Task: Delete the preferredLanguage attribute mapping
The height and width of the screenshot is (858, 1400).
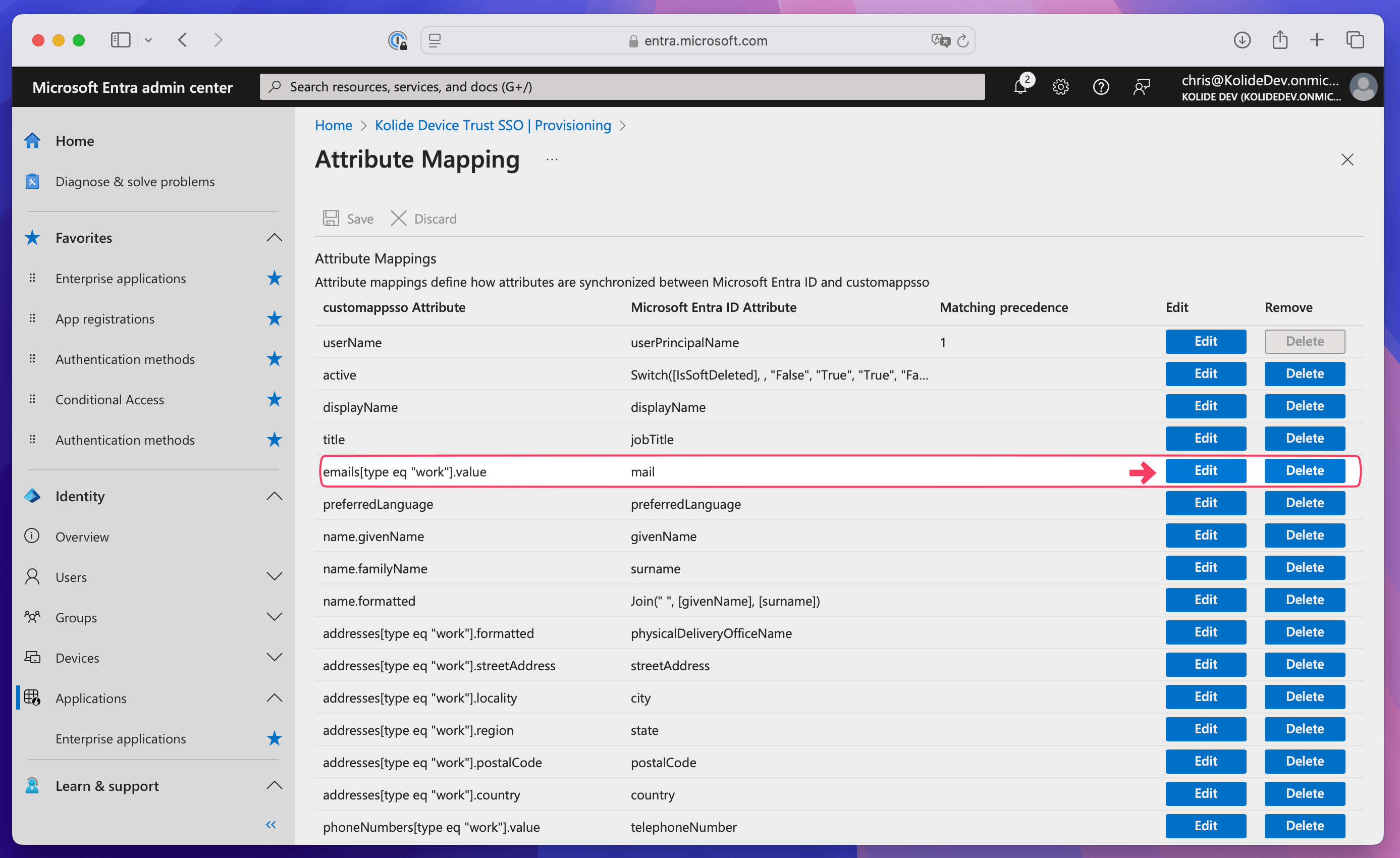Action: tap(1304, 503)
